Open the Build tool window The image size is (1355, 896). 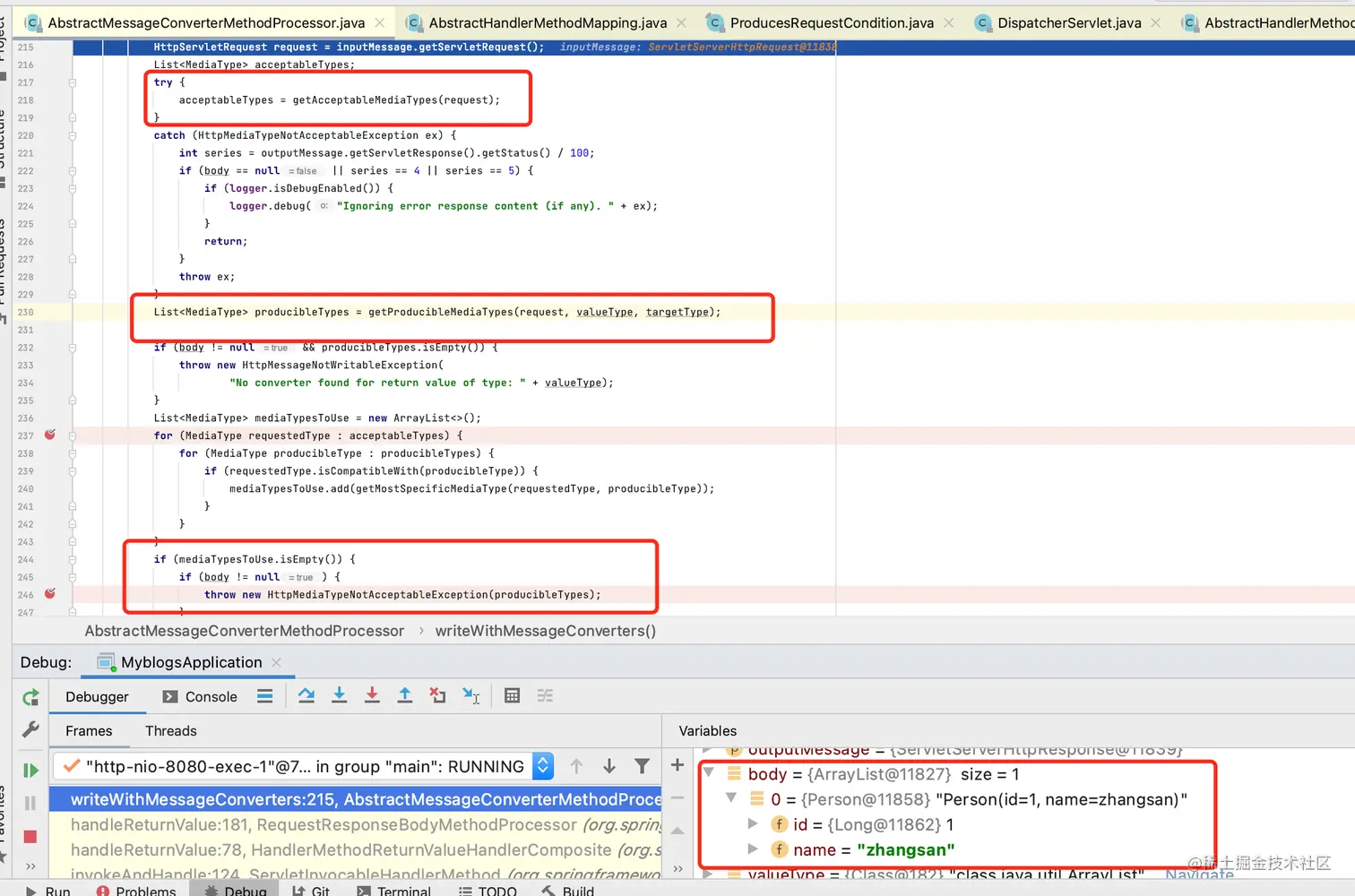tap(567, 890)
